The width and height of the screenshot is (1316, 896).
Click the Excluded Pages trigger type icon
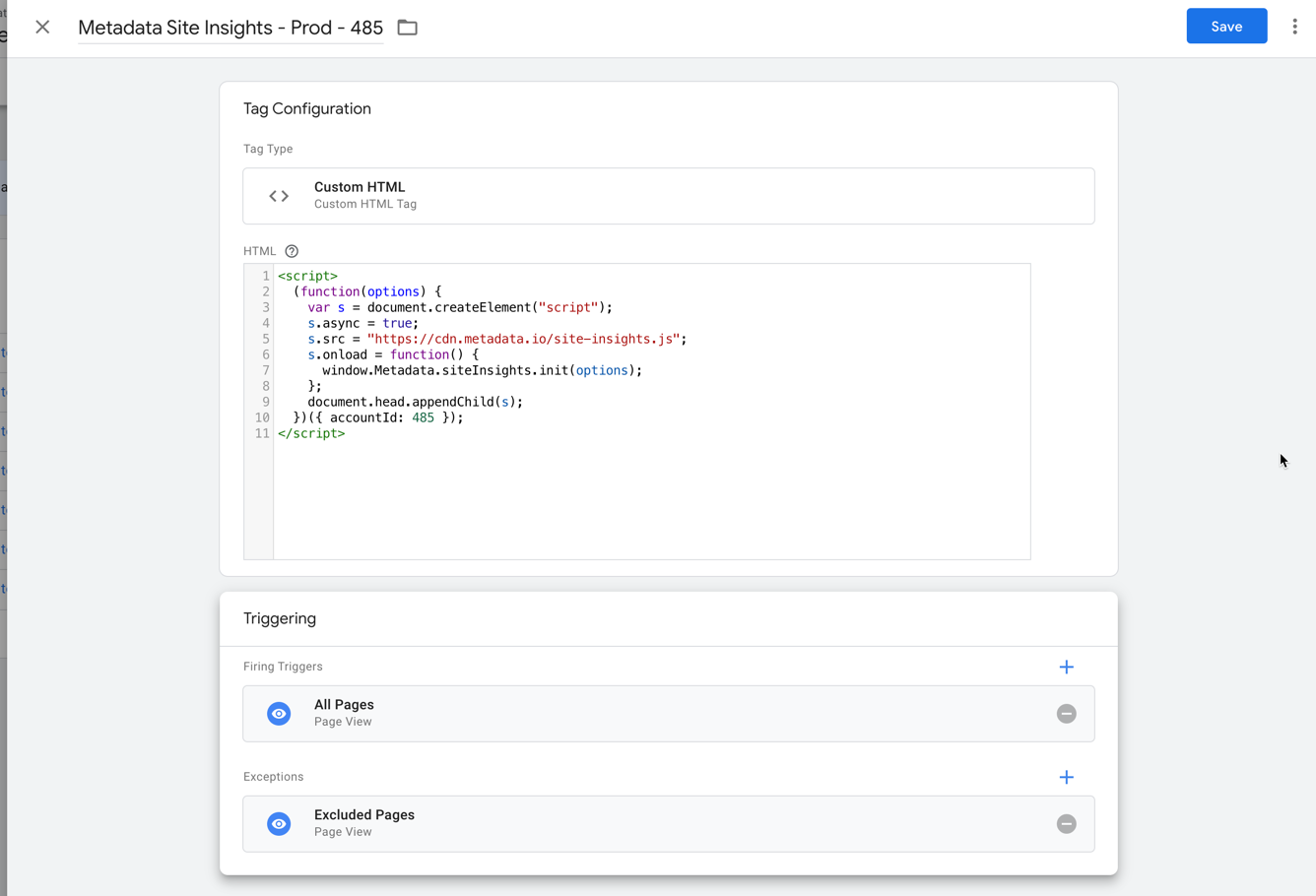(x=279, y=823)
